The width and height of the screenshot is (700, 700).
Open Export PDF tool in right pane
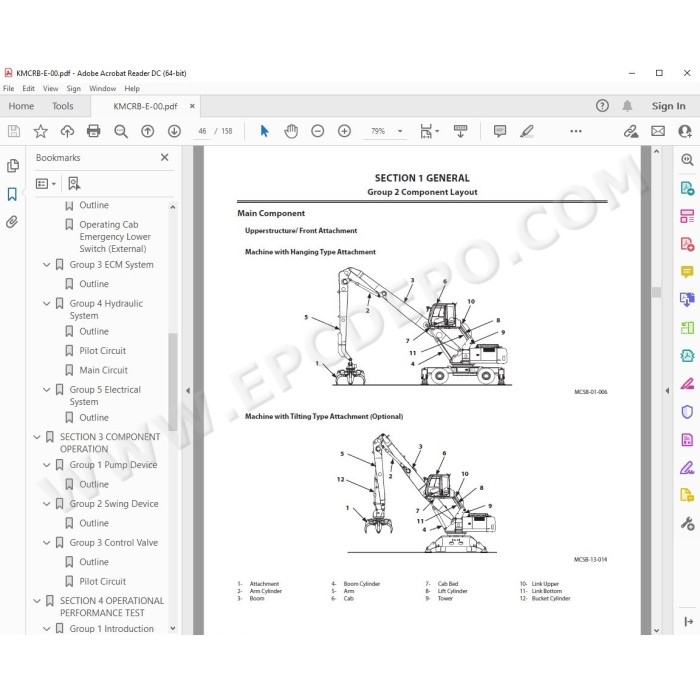(687, 188)
